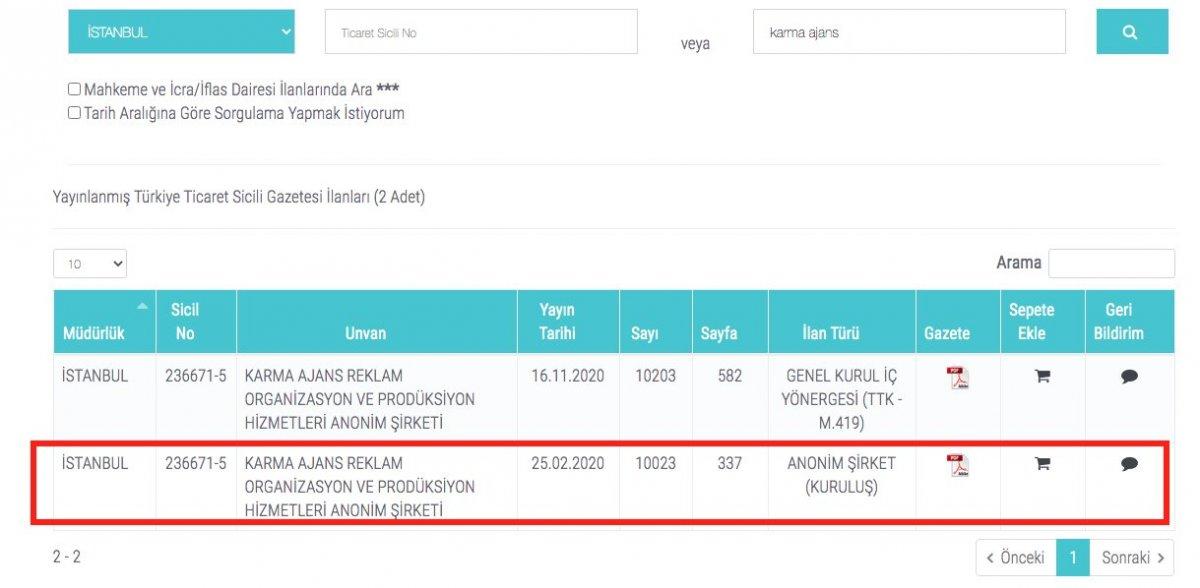Image resolution: width=1200 pixels, height=588 pixels.
Task: Change results per page using the 10 dropdown
Action: click(90, 263)
